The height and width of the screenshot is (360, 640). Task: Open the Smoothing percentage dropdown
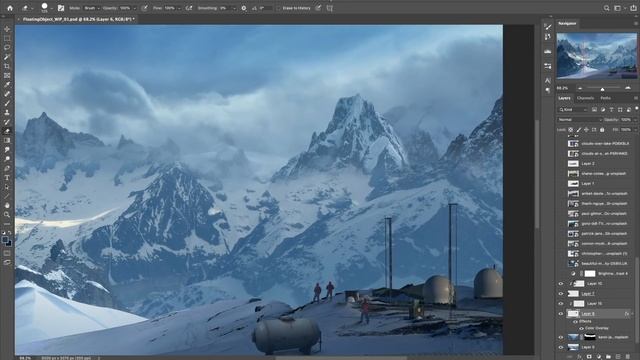227,8
